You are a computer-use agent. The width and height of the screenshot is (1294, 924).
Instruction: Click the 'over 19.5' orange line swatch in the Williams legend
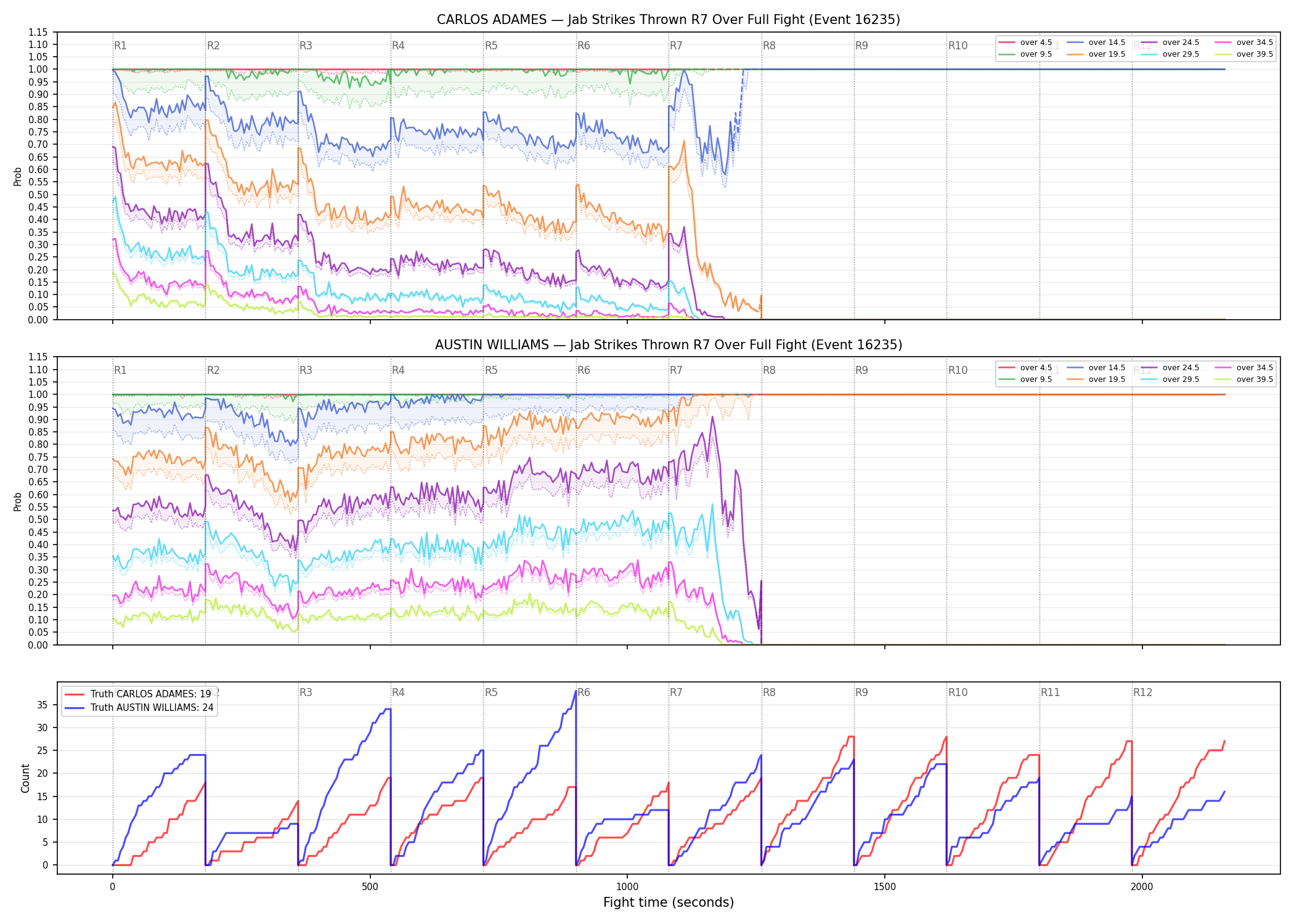1075,379
